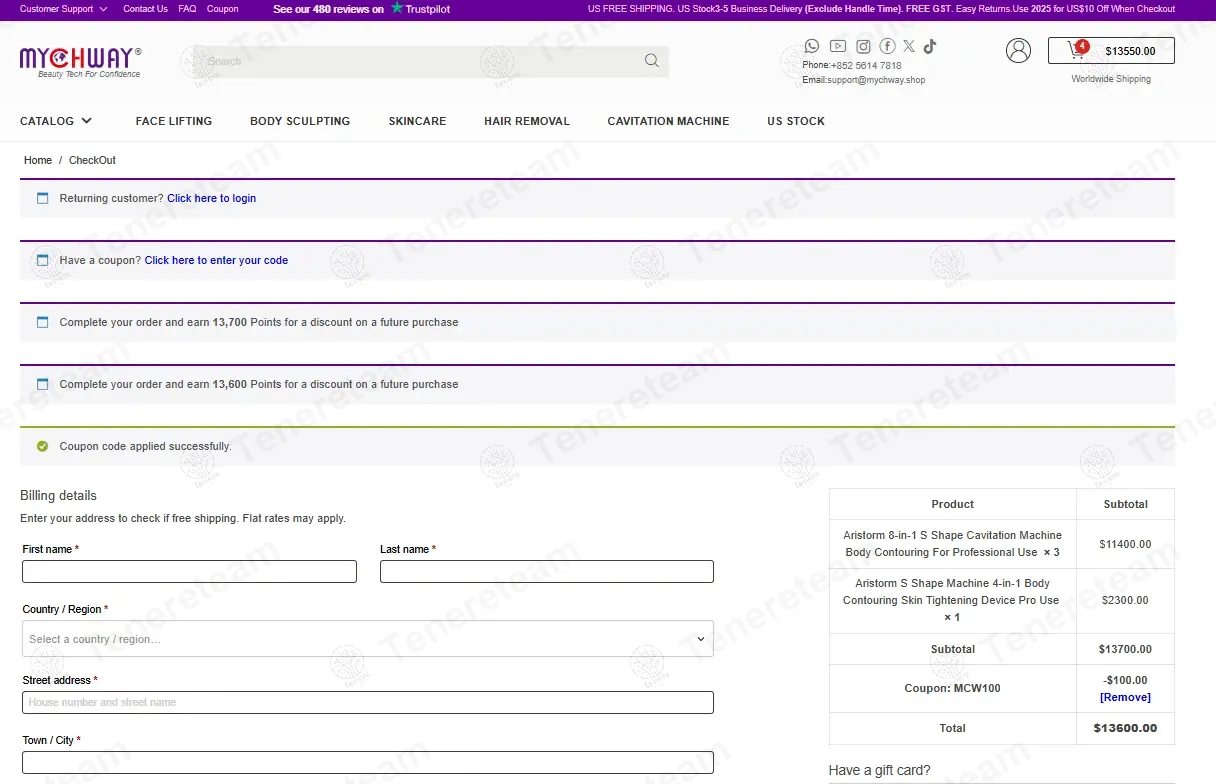
Task: Click the cart total $13550.00 button
Action: (1111, 50)
